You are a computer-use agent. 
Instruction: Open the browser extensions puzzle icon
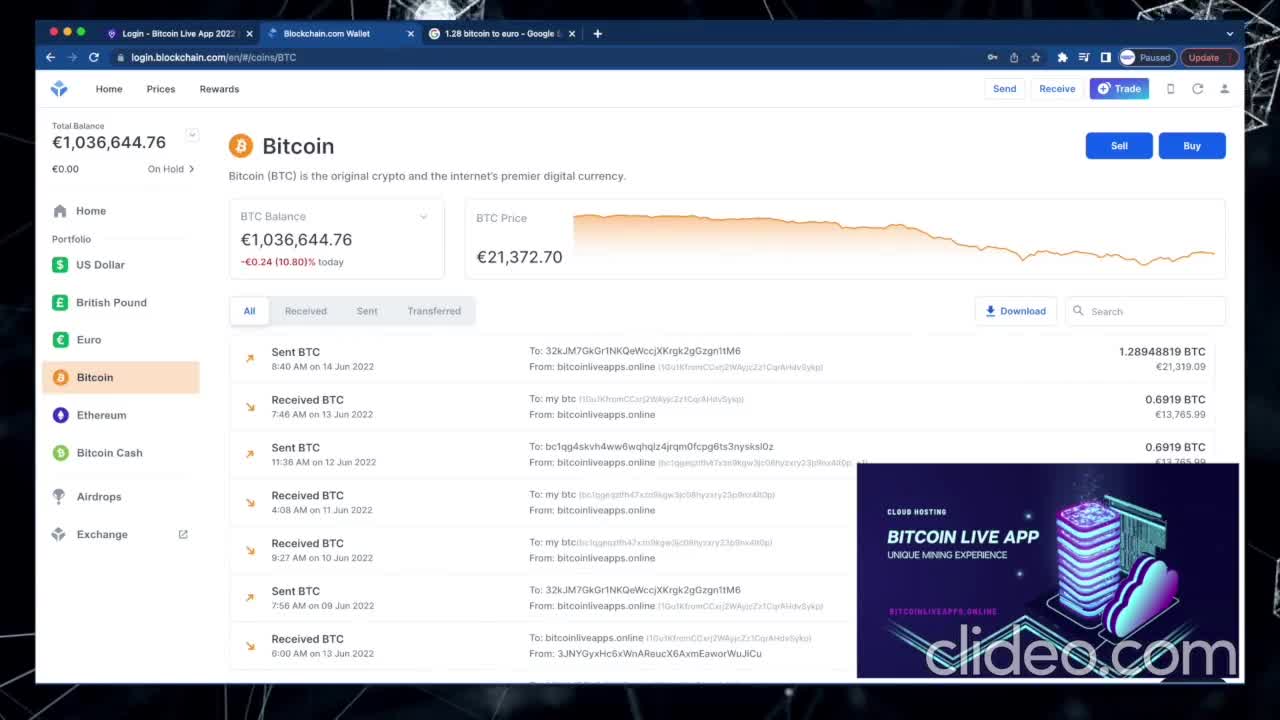coord(1062,57)
